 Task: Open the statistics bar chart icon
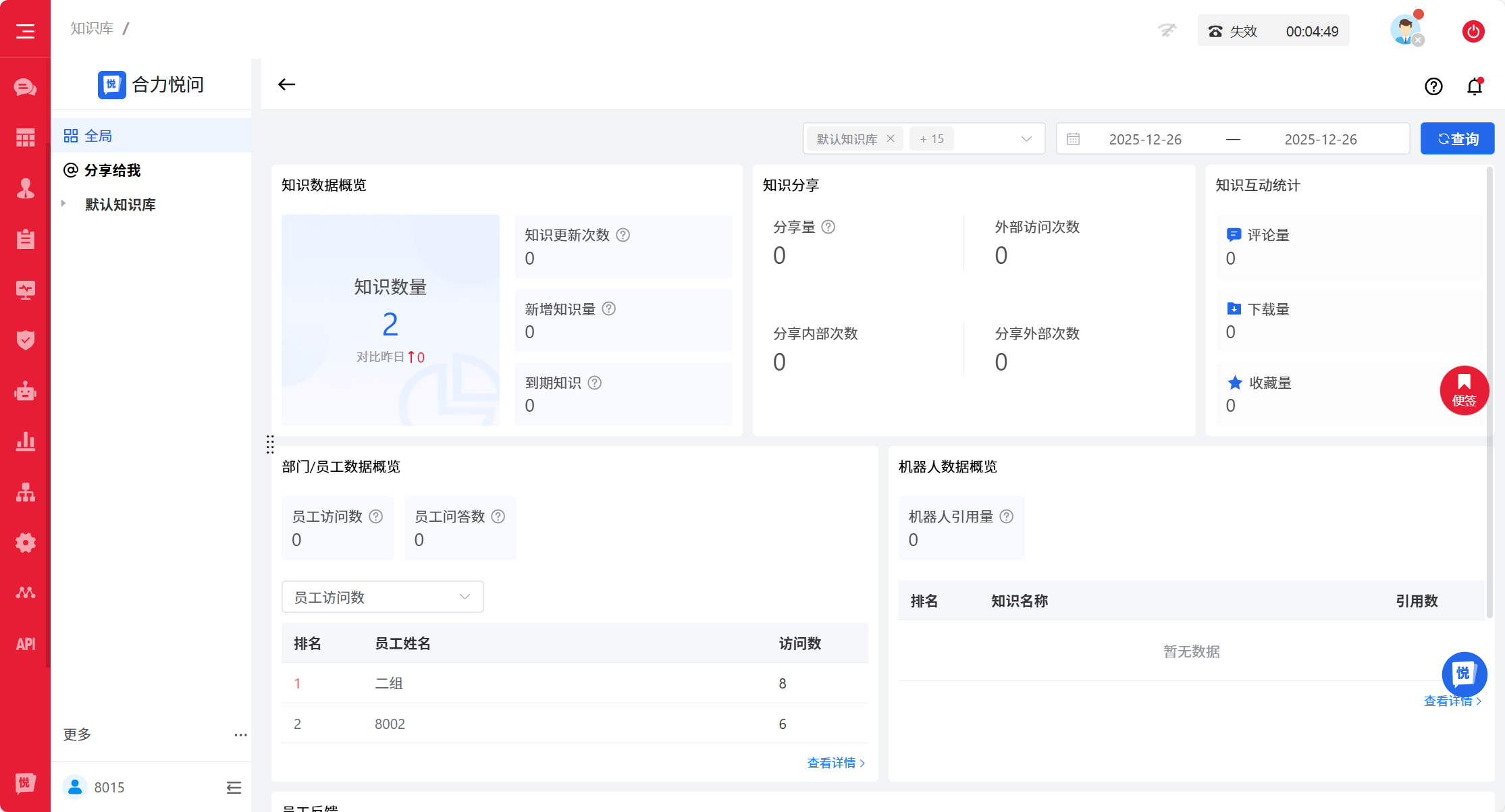pyautogui.click(x=25, y=441)
